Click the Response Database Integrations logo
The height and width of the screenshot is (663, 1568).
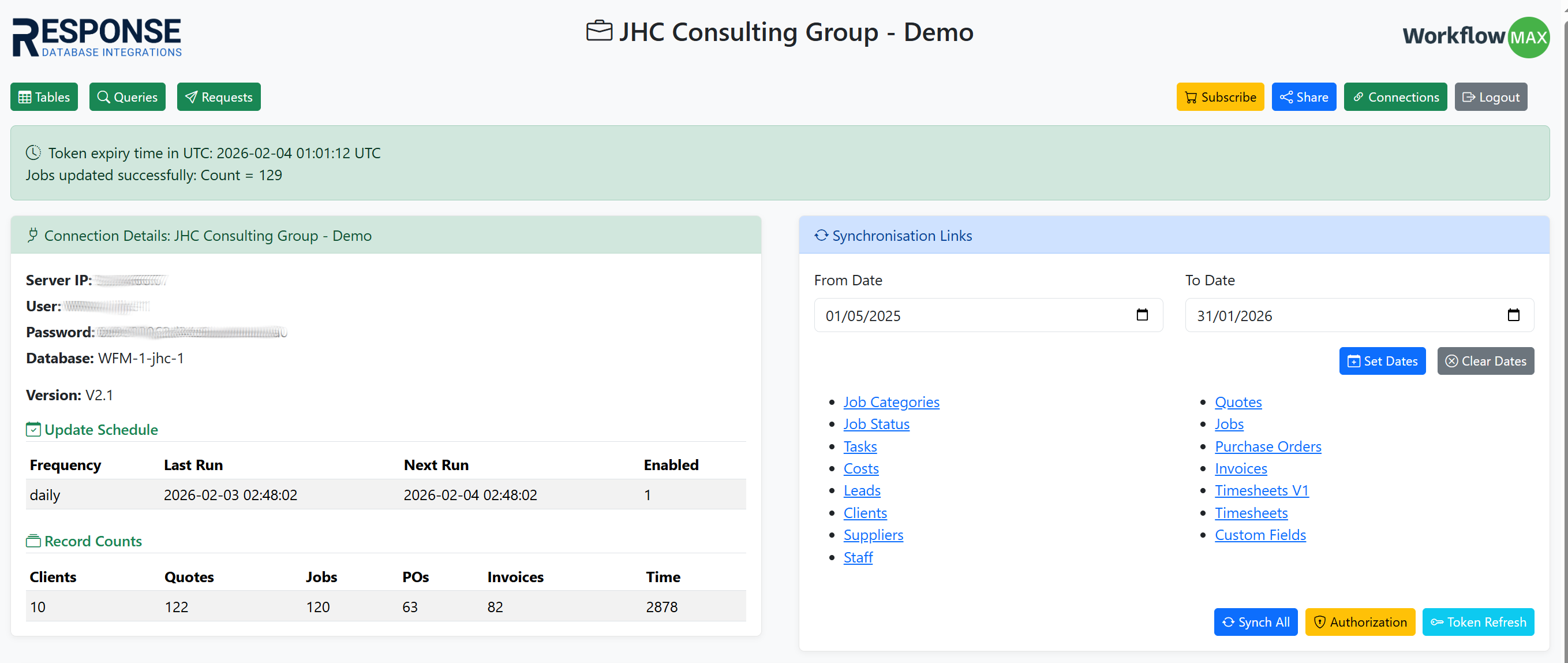[x=98, y=36]
